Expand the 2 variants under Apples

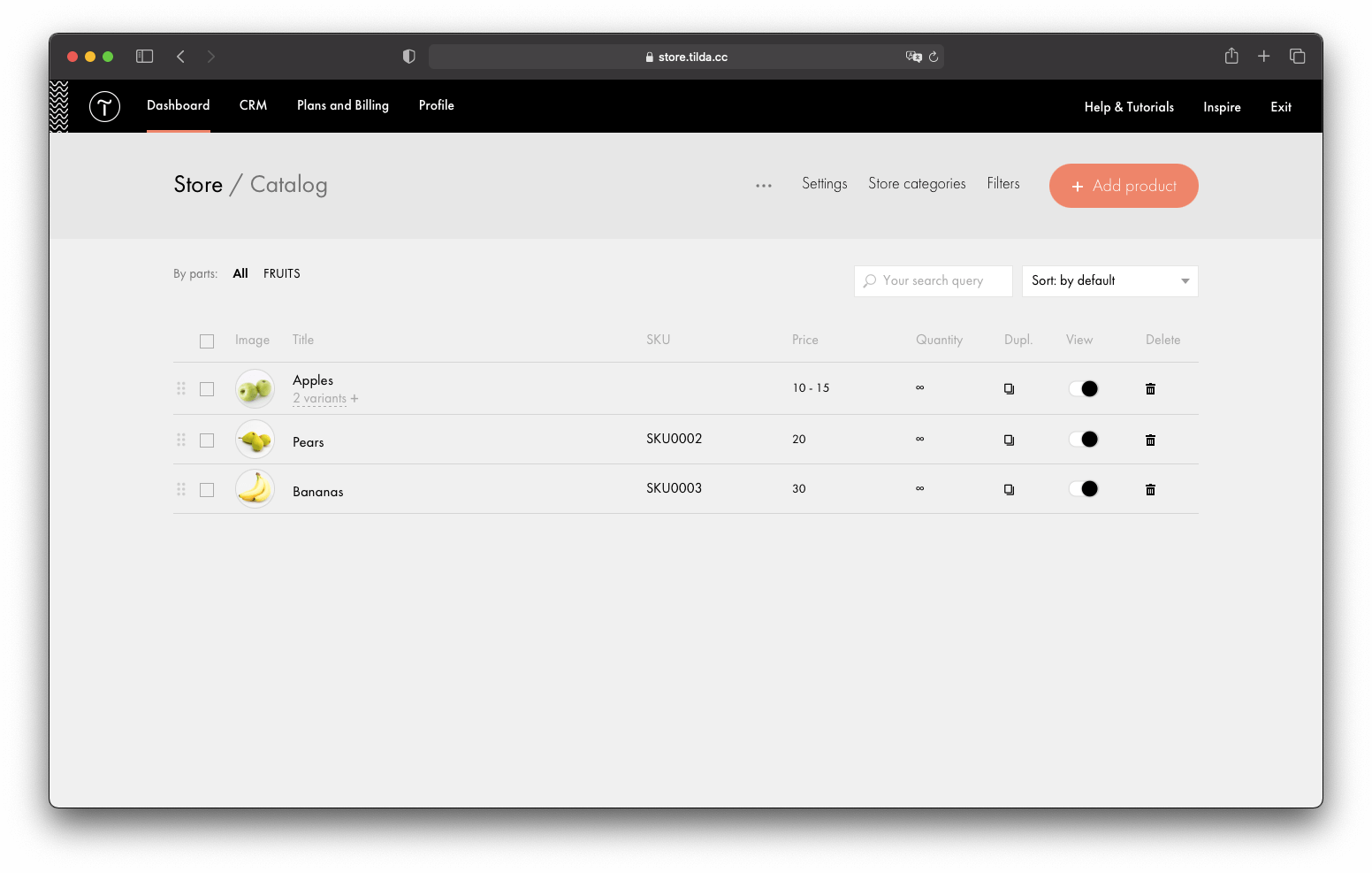coord(324,398)
